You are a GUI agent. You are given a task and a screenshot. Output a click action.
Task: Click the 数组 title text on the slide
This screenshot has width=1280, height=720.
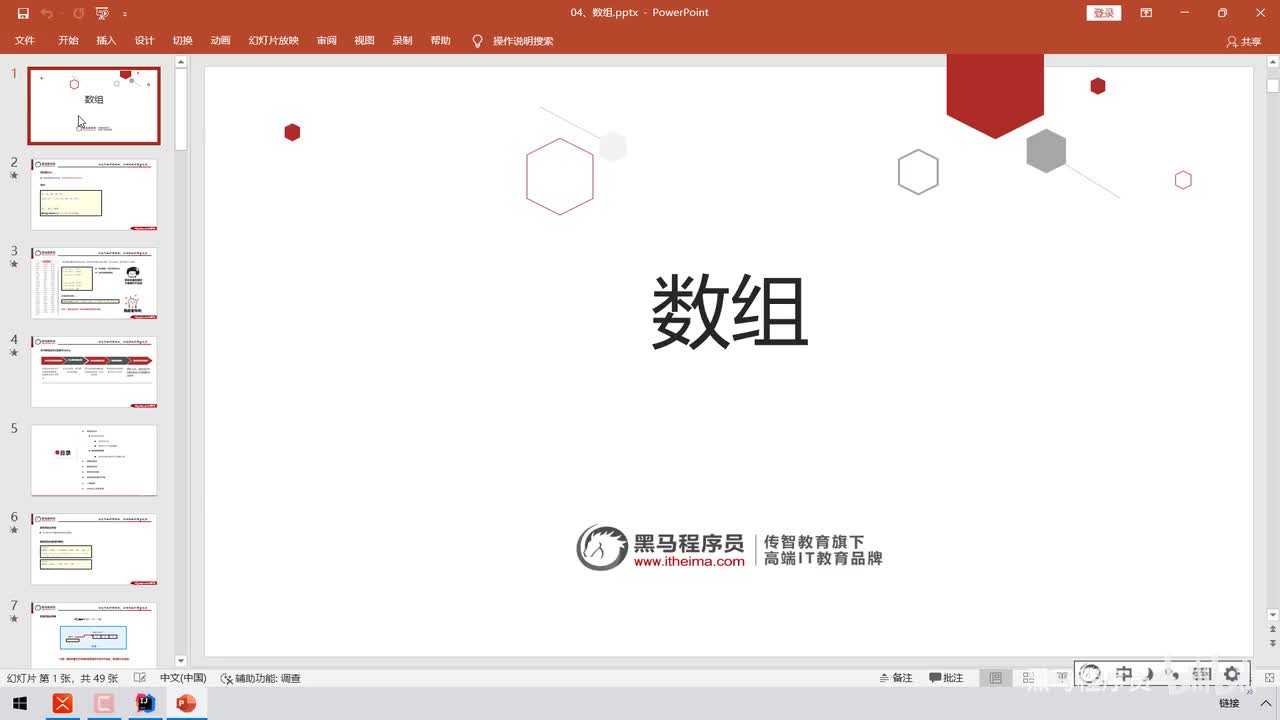[729, 312]
